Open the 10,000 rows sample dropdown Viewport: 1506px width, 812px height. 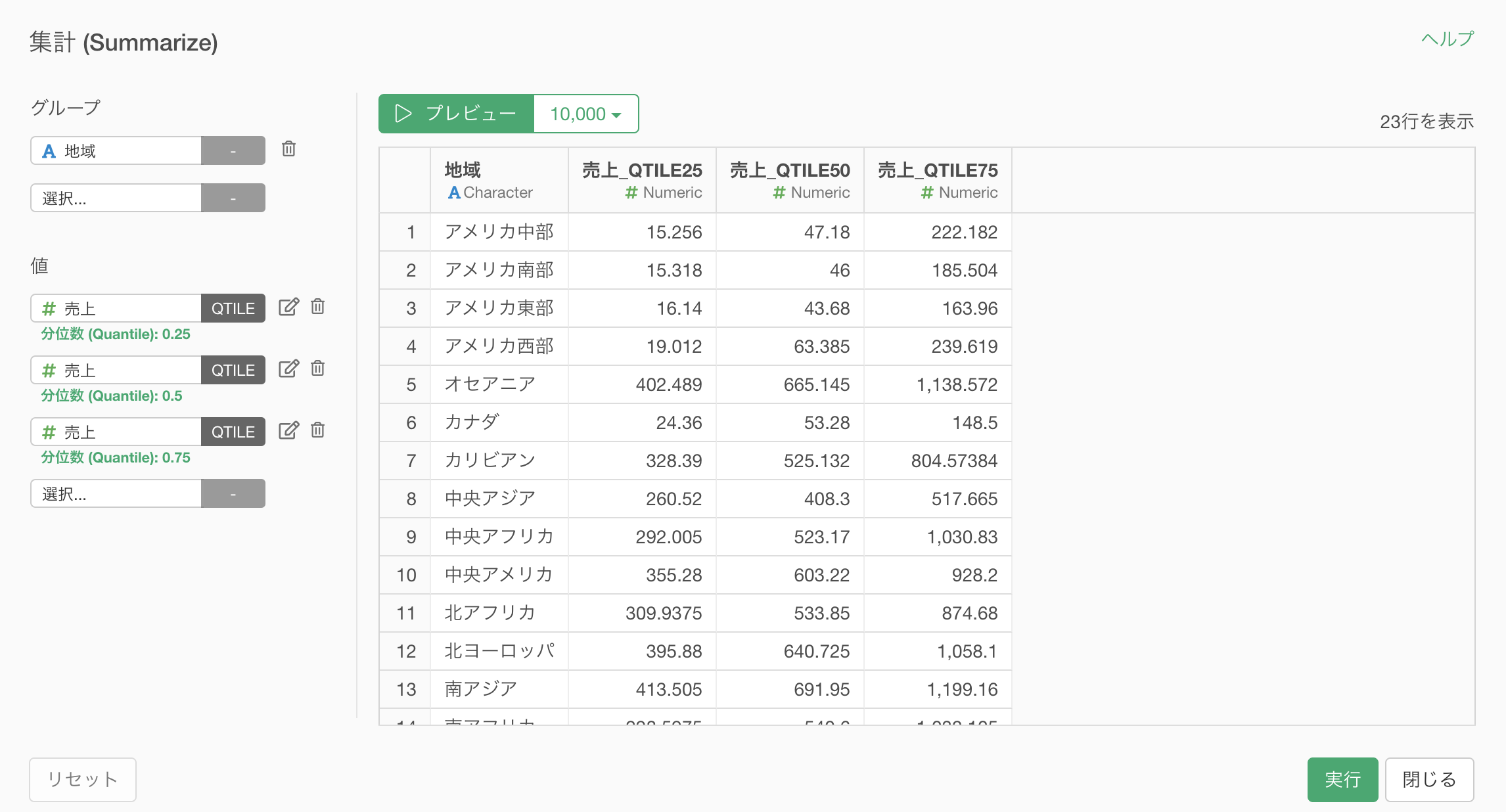tap(585, 114)
